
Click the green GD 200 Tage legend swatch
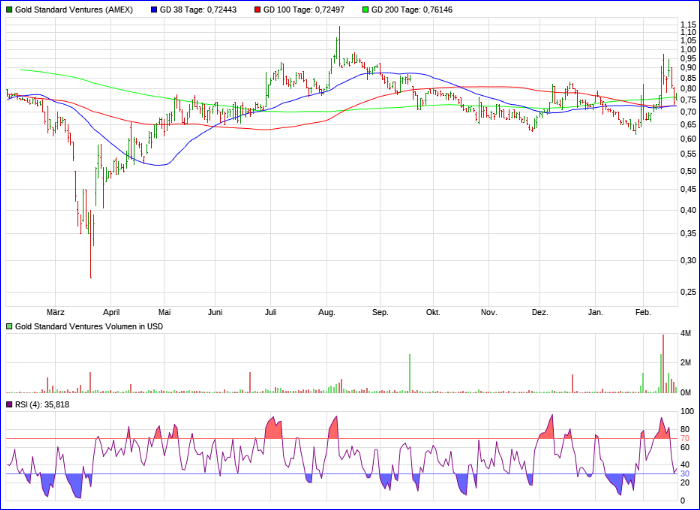(x=365, y=9)
